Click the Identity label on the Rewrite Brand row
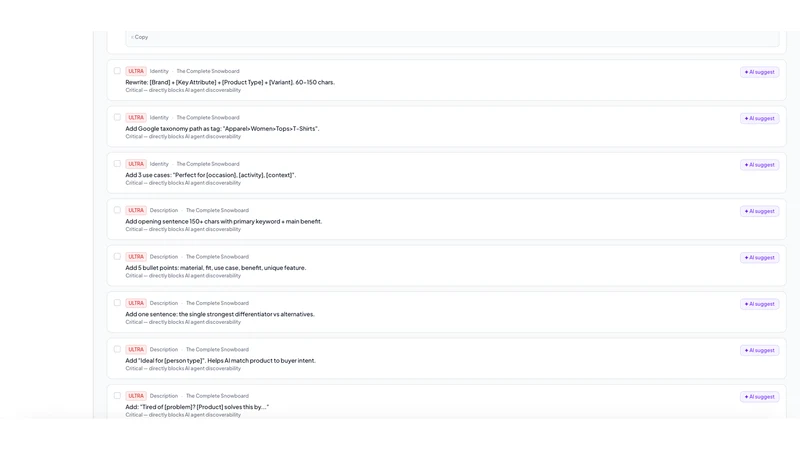800x450 pixels. pyautogui.click(x=159, y=71)
